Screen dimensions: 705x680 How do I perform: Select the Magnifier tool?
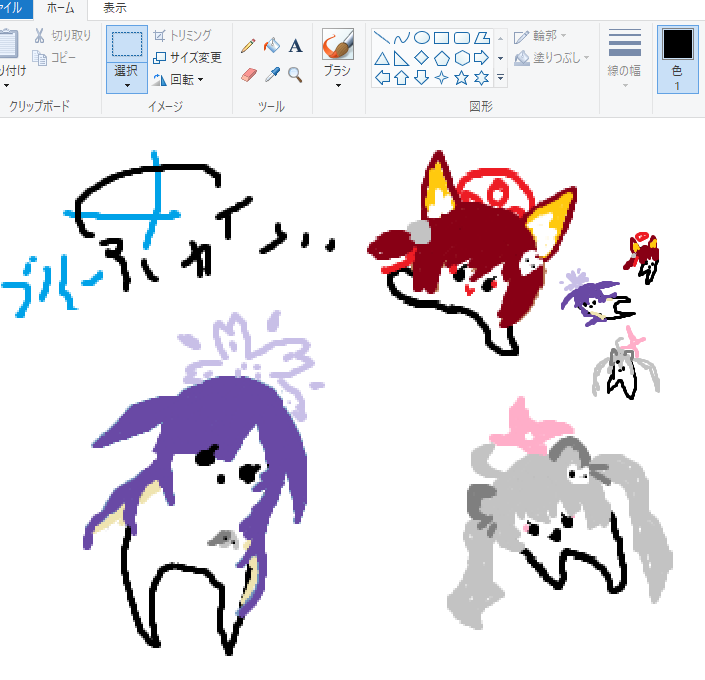(295, 75)
